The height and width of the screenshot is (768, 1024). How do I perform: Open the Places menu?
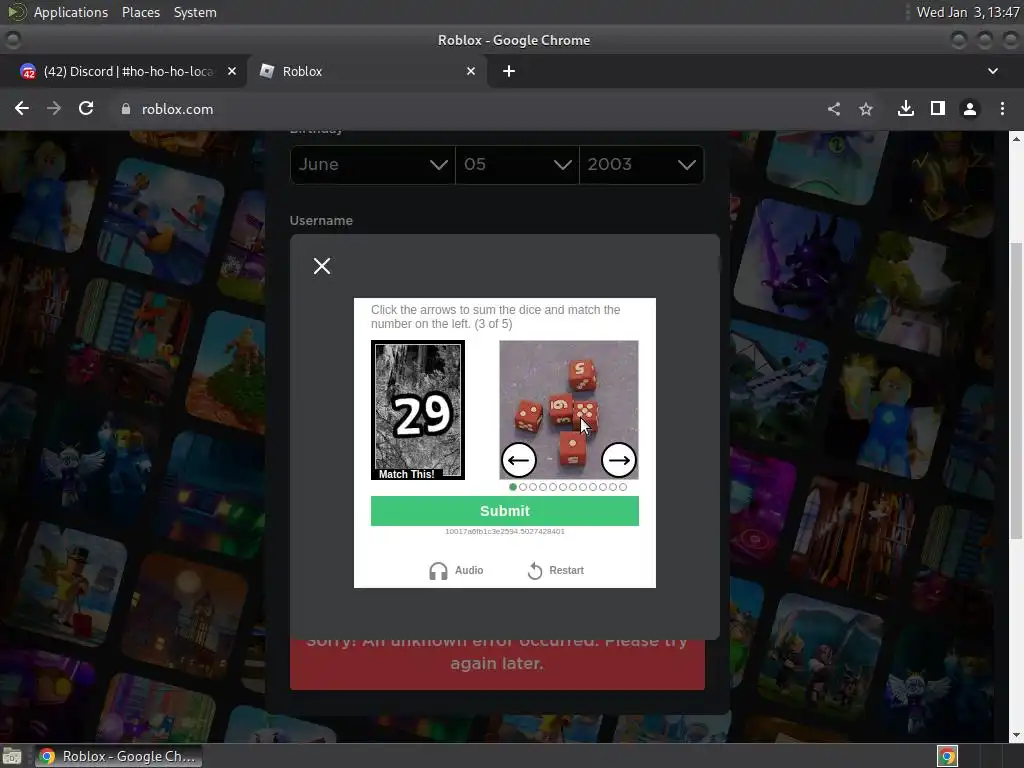point(140,12)
